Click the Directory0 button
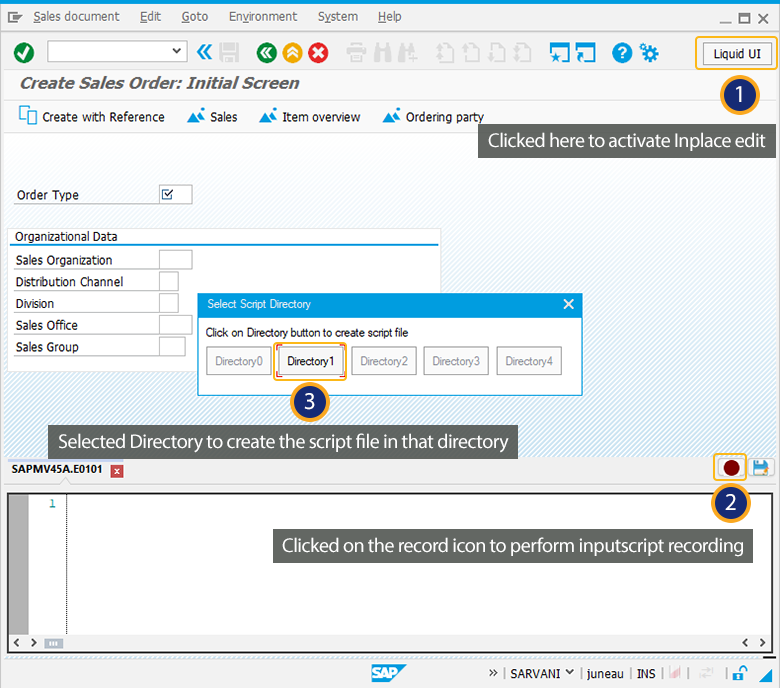 tap(239, 361)
